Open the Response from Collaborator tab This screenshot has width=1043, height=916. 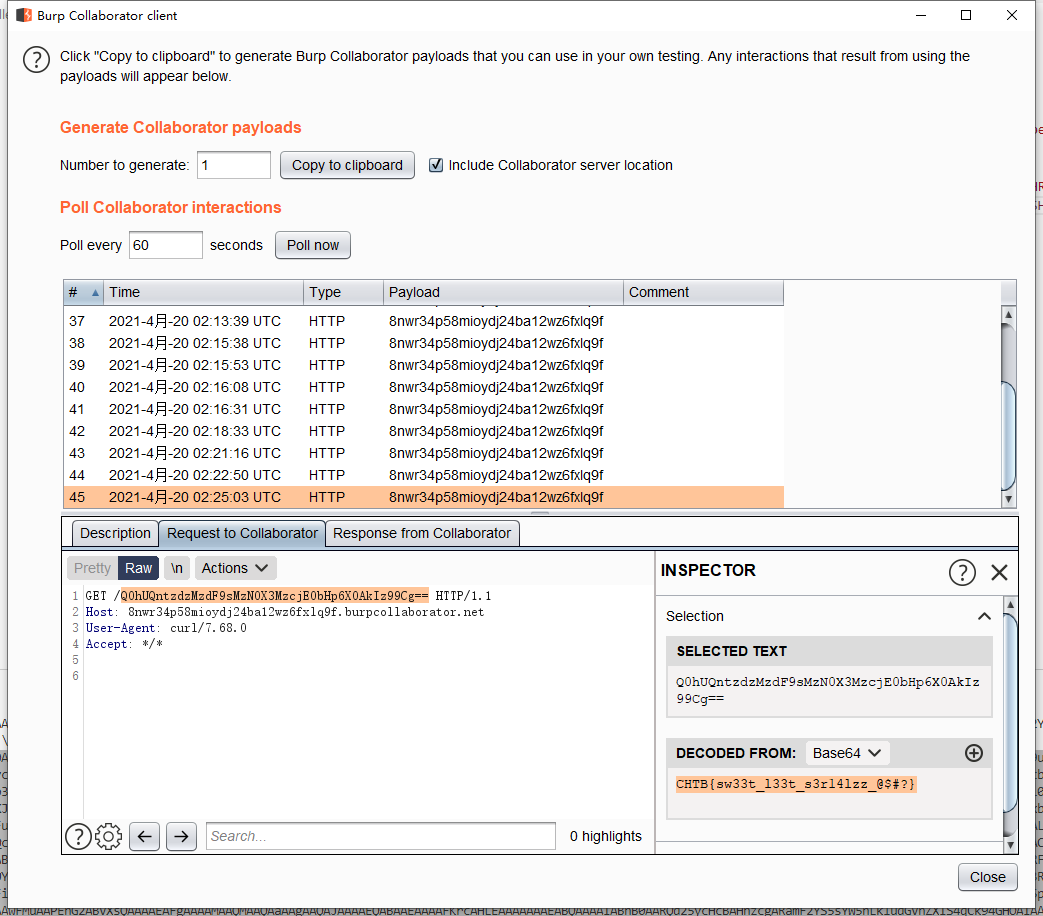click(422, 534)
